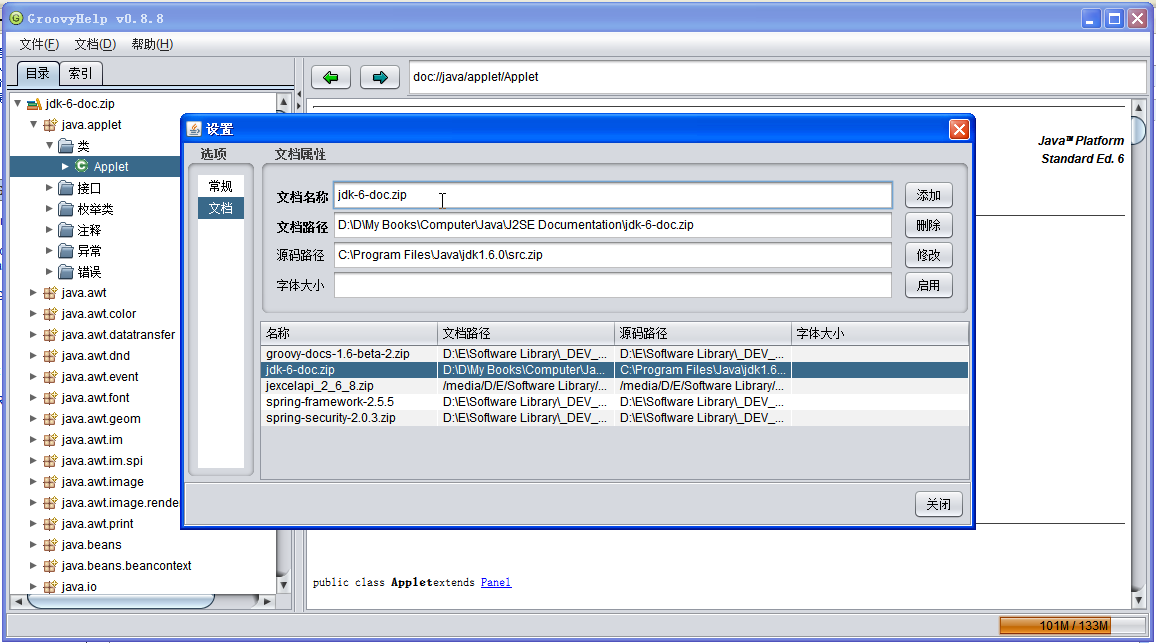Click the java.awt.event package icon
The width and height of the screenshot is (1156, 643).
pos(50,377)
